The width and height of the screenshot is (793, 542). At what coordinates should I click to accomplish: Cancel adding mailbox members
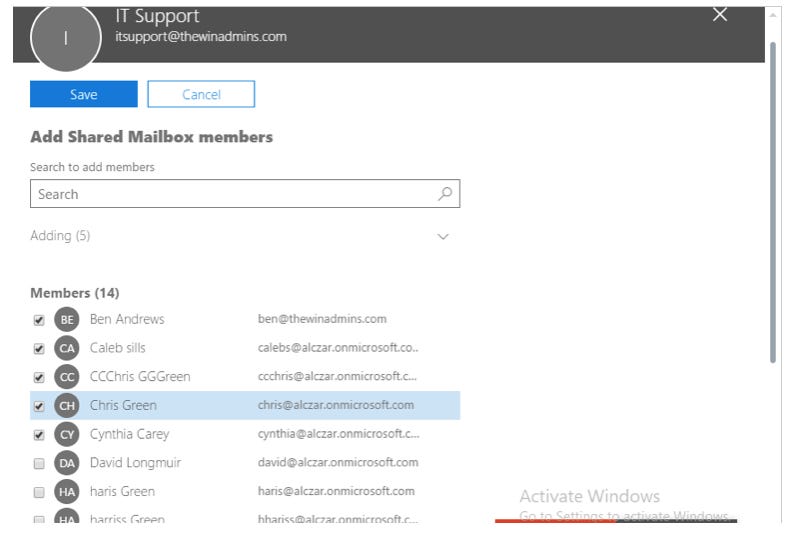click(201, 94)
